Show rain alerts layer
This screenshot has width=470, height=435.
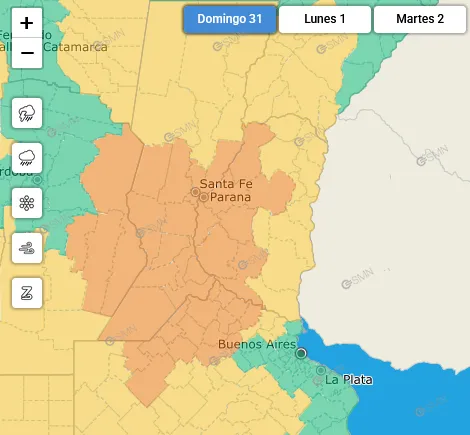pos(27,158)
